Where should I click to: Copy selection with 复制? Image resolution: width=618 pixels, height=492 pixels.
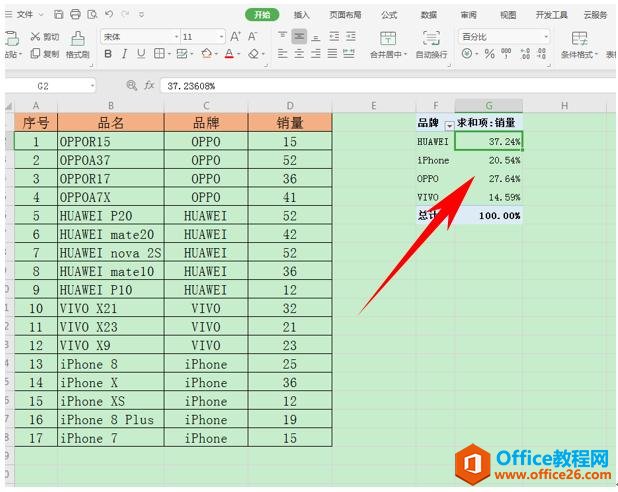(x=45, y=54)
